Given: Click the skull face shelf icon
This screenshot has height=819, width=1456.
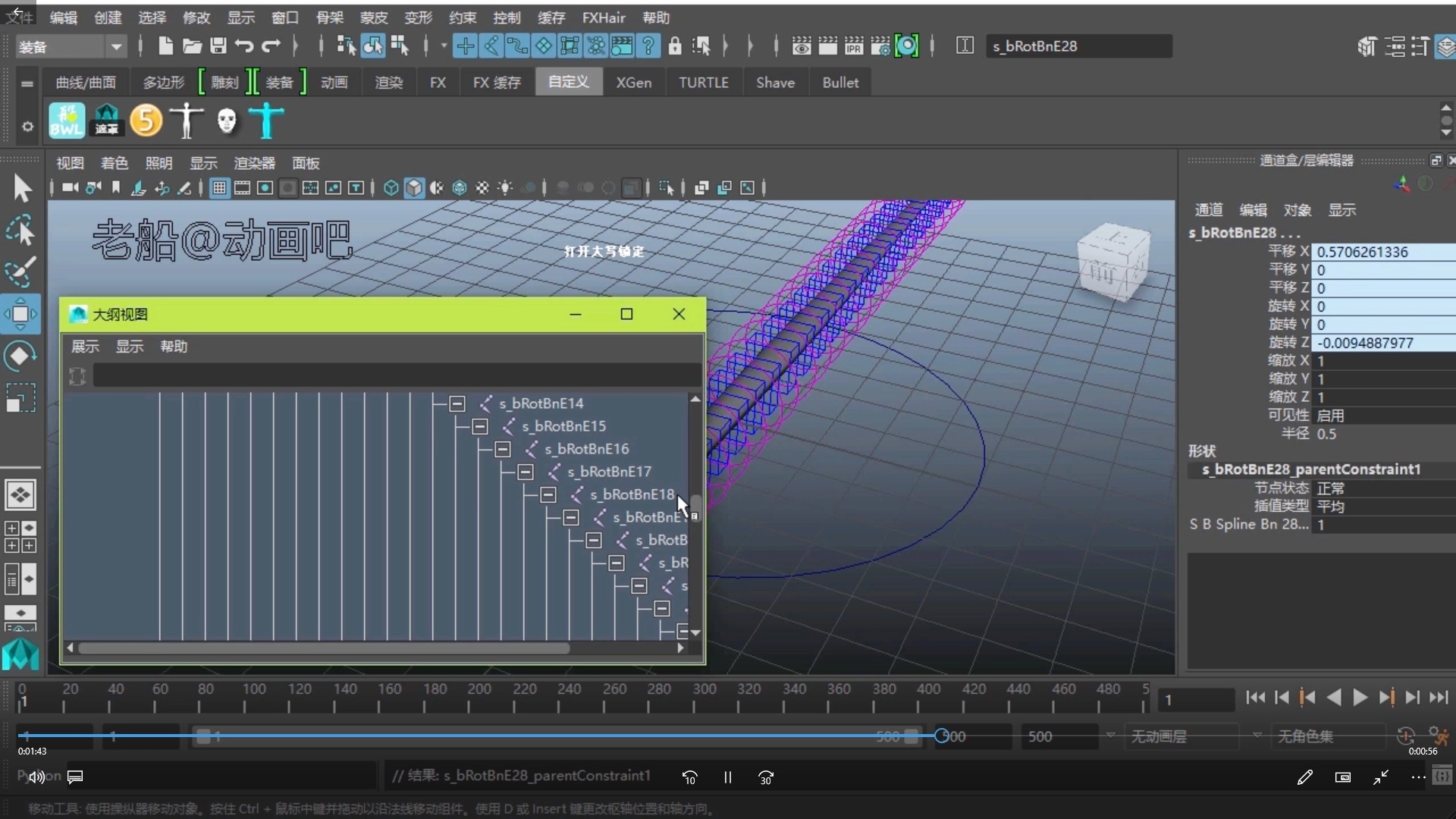Looking at the screenshot, I should [x=226, y=121].
